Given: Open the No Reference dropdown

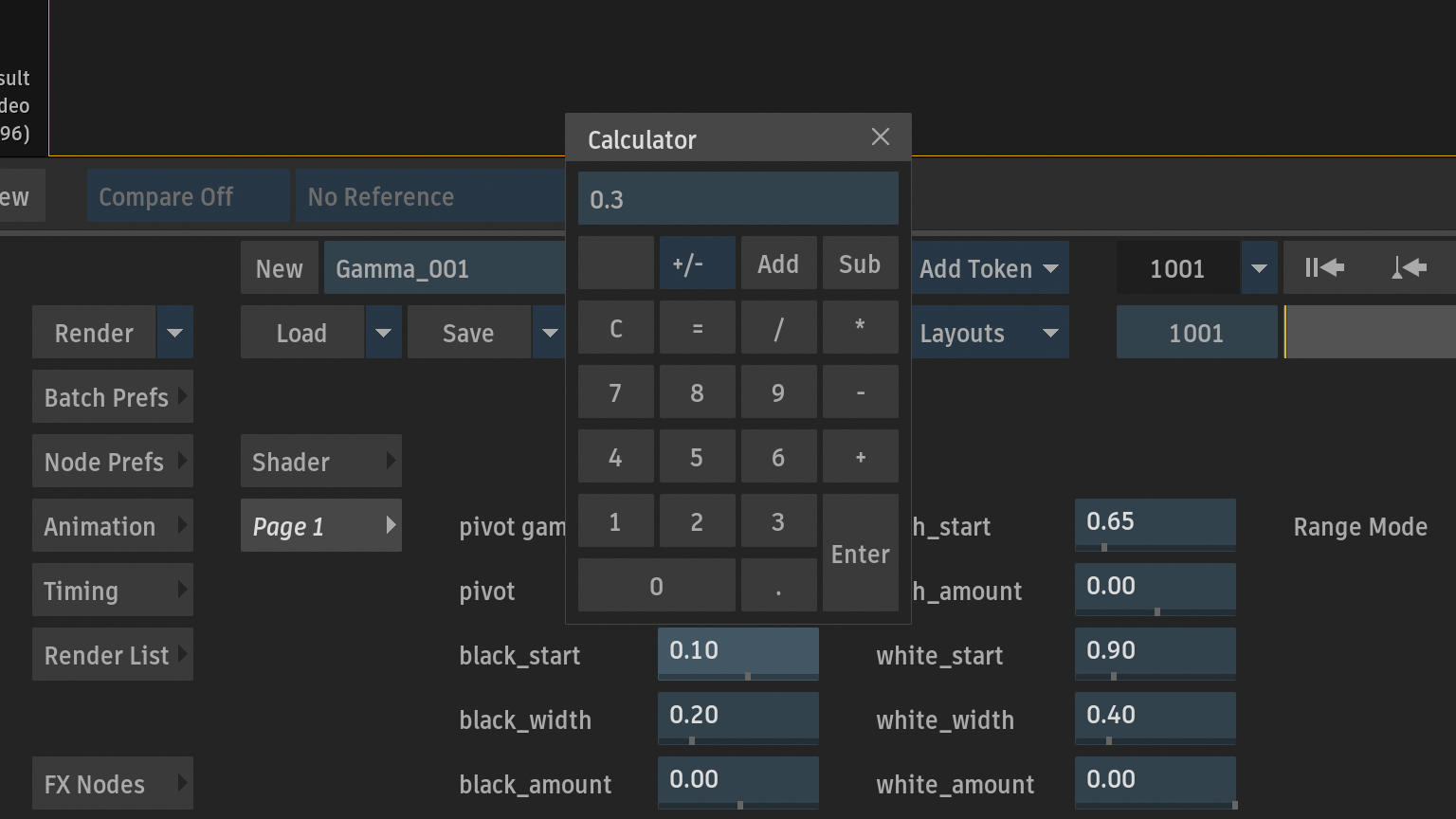Looking at the screenshot, I should 430,196.
